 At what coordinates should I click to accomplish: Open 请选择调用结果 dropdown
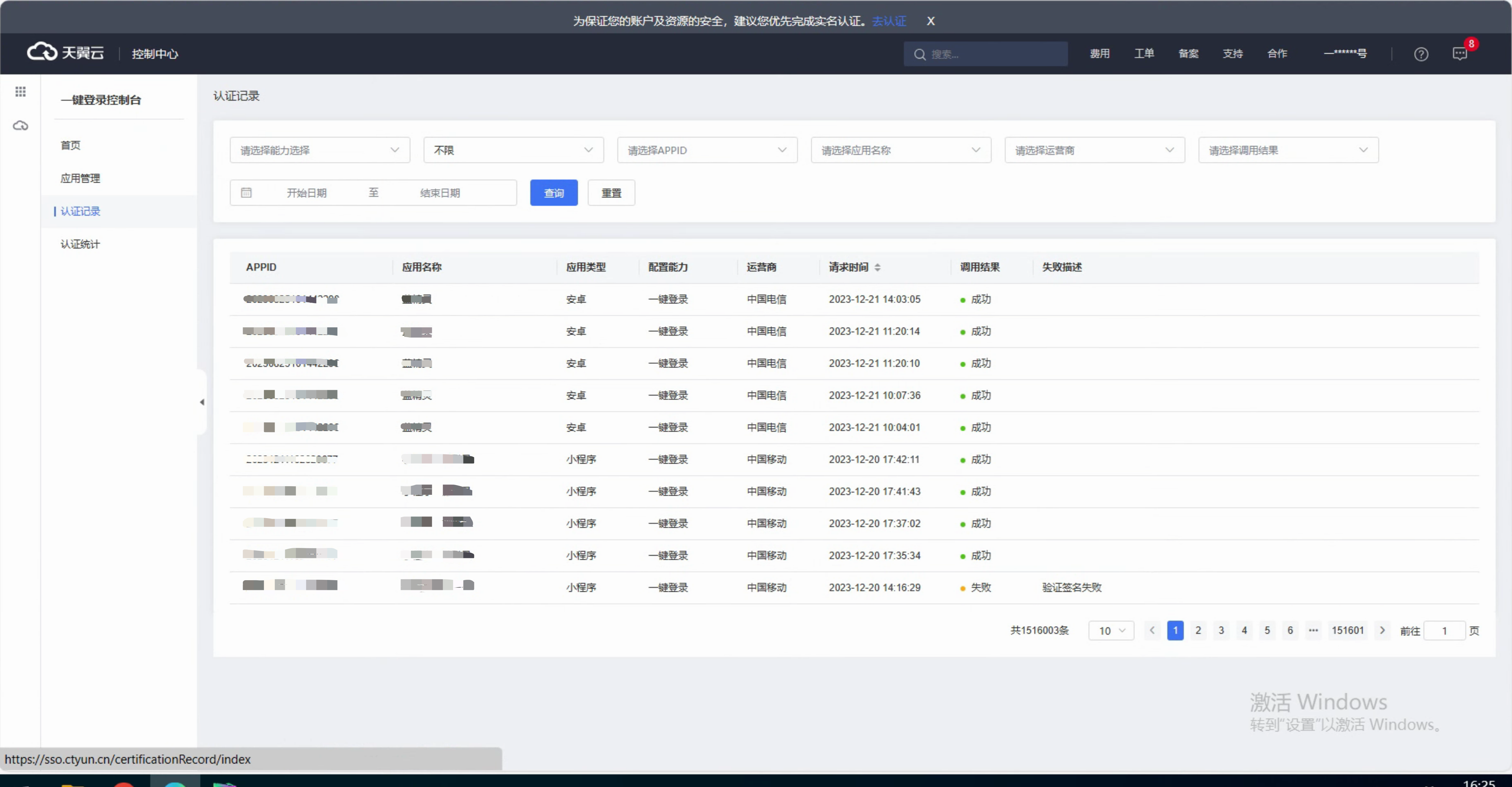(1288, 150)
